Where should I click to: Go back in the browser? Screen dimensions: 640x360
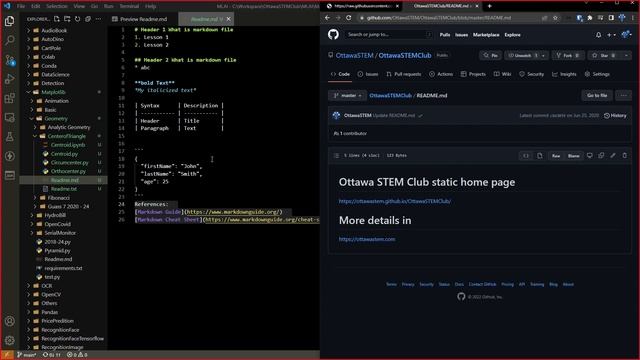pyautogui.click(x=327, y=18)
